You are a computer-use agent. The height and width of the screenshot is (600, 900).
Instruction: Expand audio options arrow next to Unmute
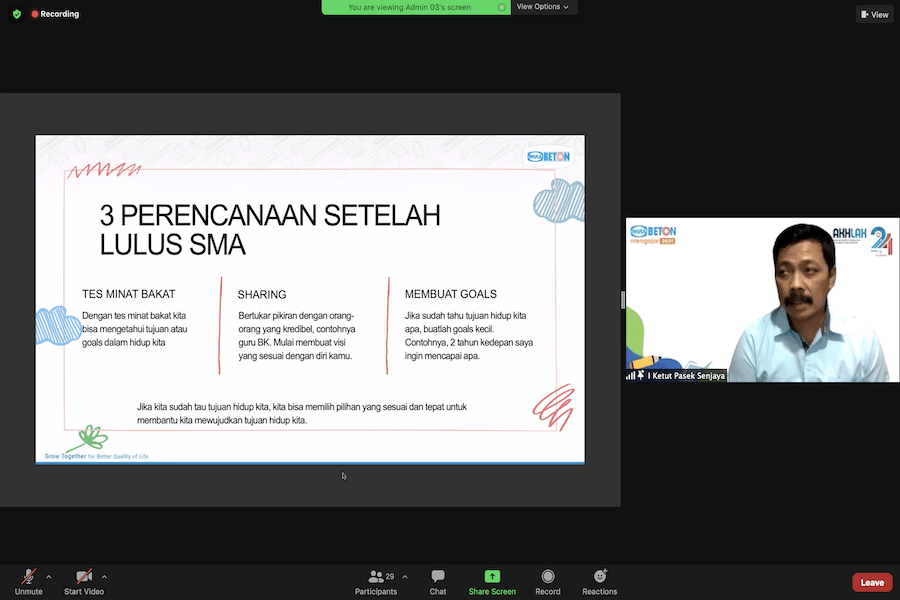click(48, 576)
